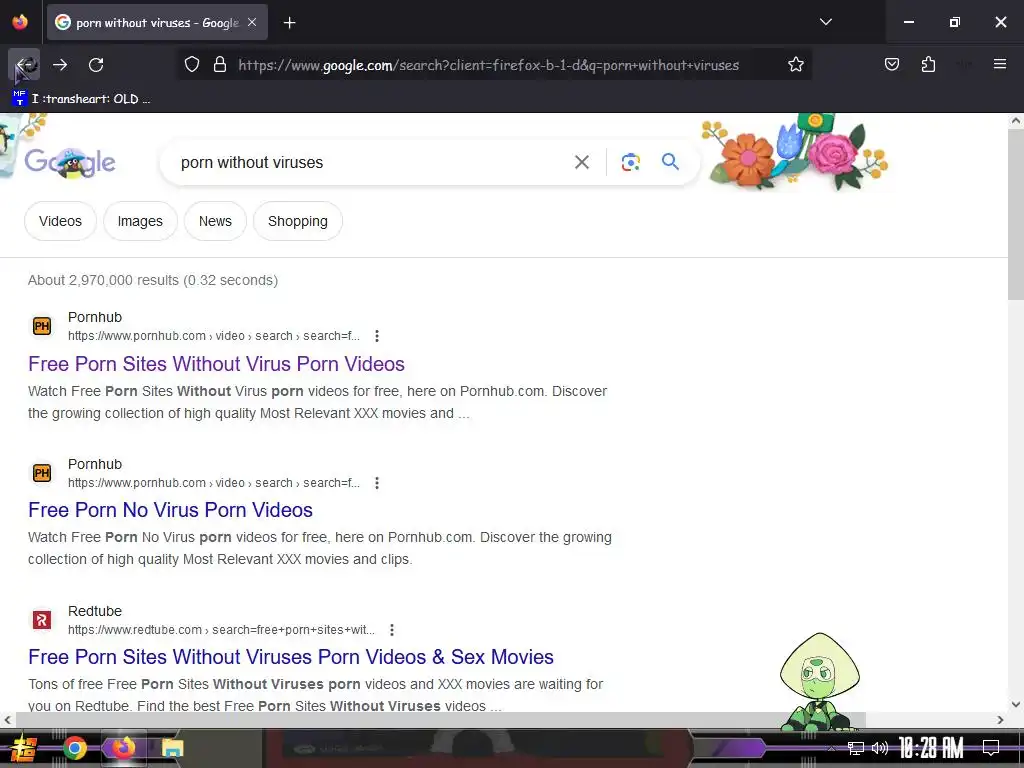Select the flower doodle illustration

pyautogui.click(x=794, y=152)
